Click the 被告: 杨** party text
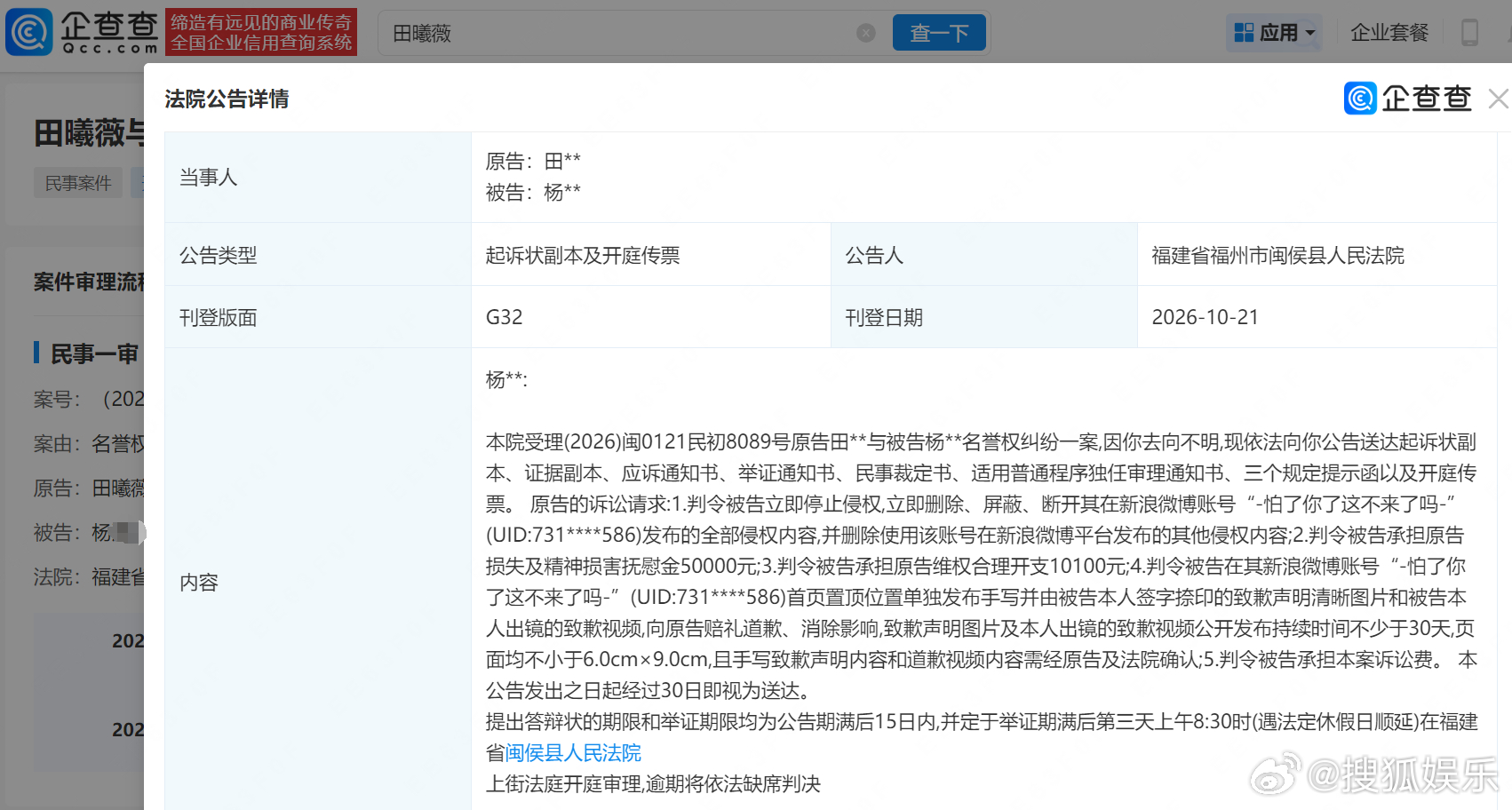 click(533, 192)
